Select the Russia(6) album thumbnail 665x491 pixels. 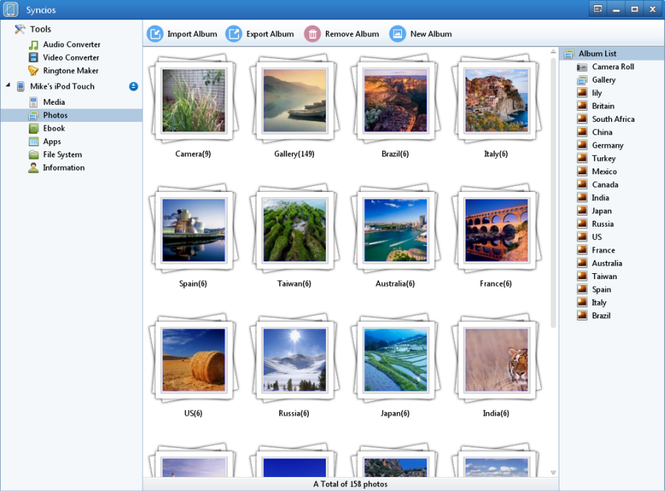click(294, 360)
